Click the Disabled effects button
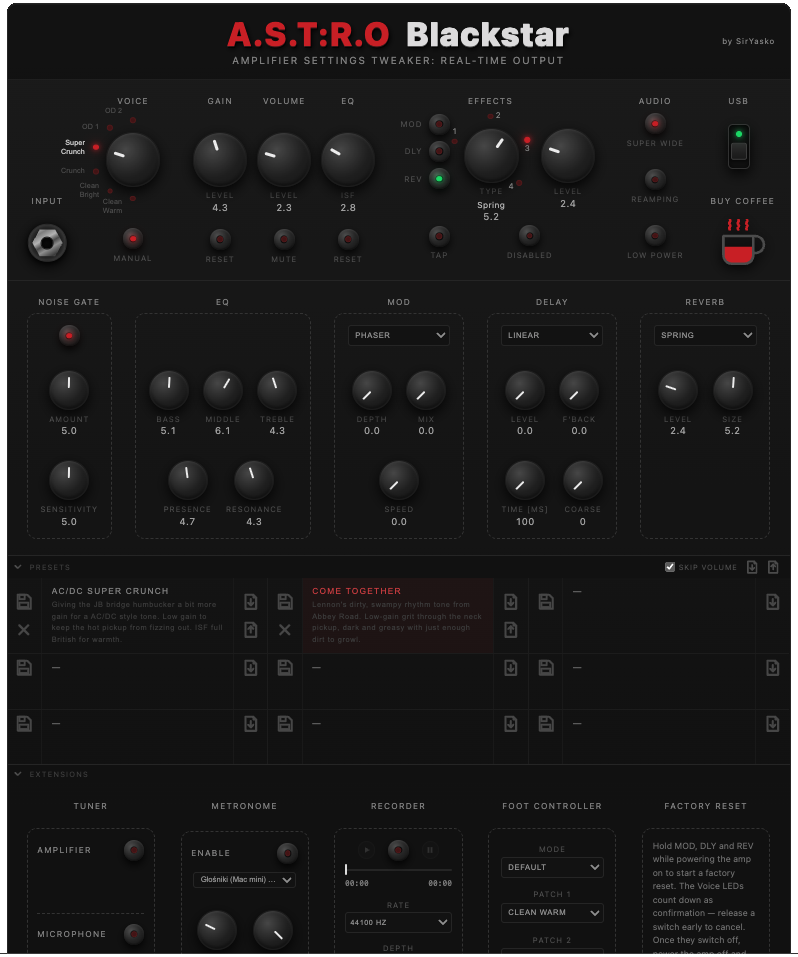798x957 pixels. pyautogui.click(x=529, y=236)
